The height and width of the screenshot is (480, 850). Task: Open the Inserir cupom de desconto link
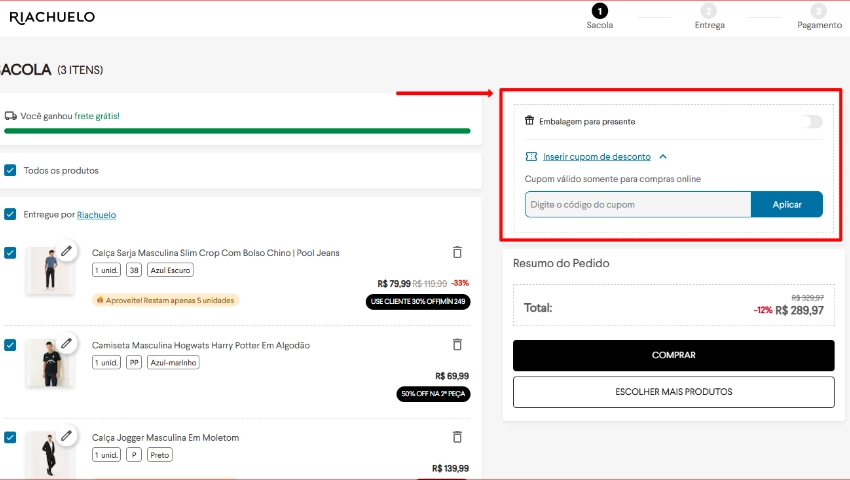pos(596,157)
